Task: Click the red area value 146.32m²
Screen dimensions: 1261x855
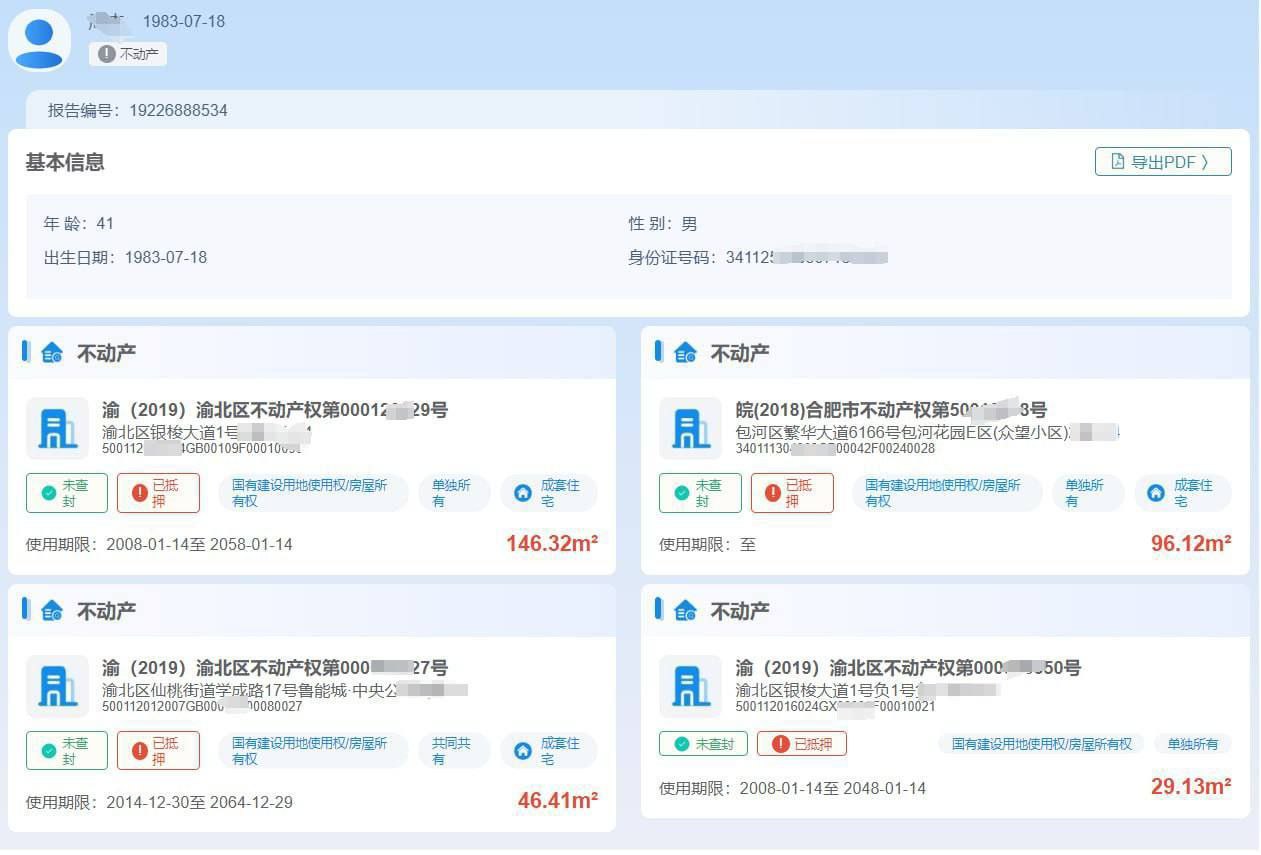Action: 551,544
